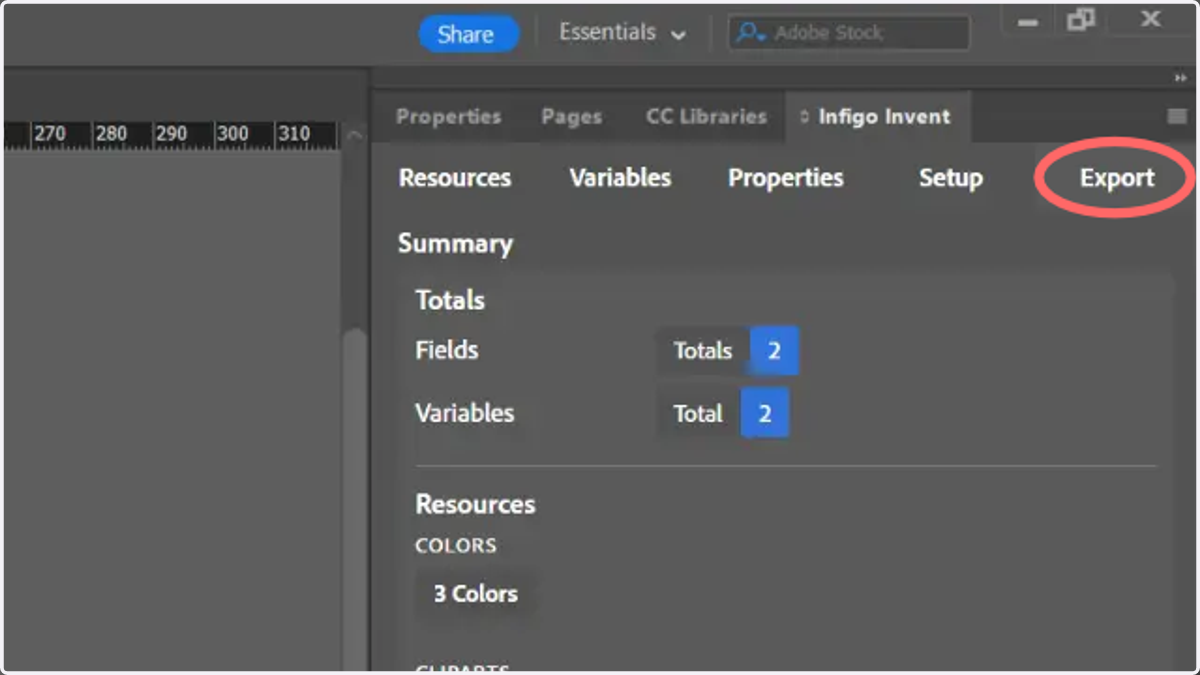Select the Infigo Invent panel tab
This screenshot has height=675, width=1200.
[876, 116]
